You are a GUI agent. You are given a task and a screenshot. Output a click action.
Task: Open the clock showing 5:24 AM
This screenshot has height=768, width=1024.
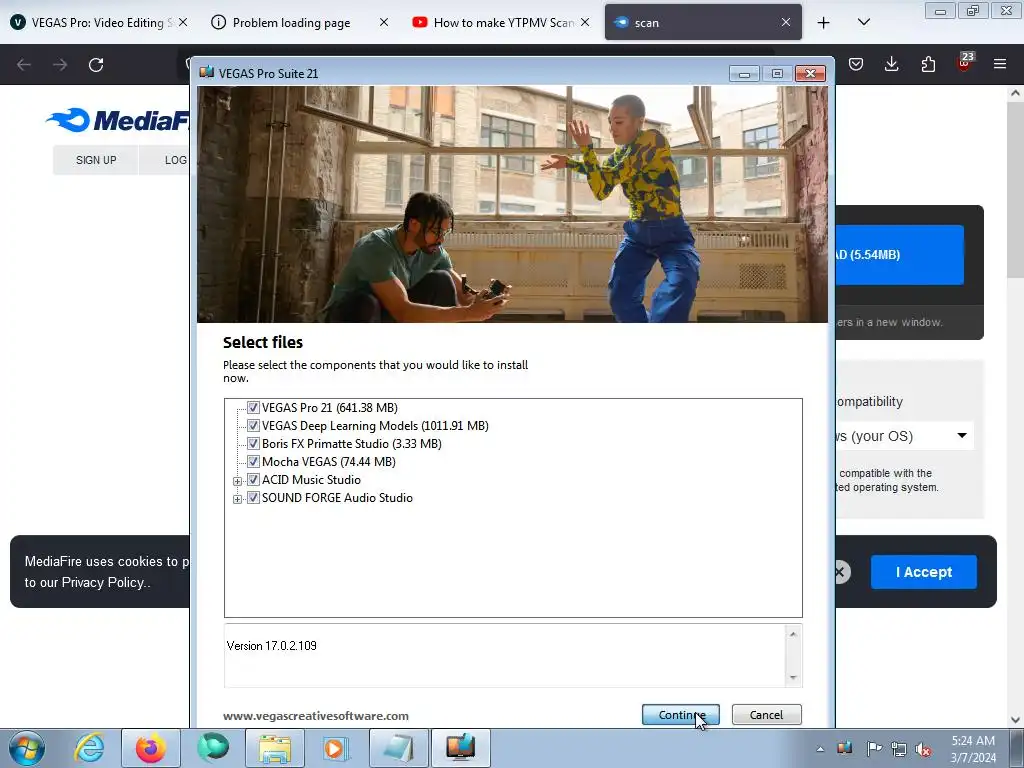click(973, 748)
